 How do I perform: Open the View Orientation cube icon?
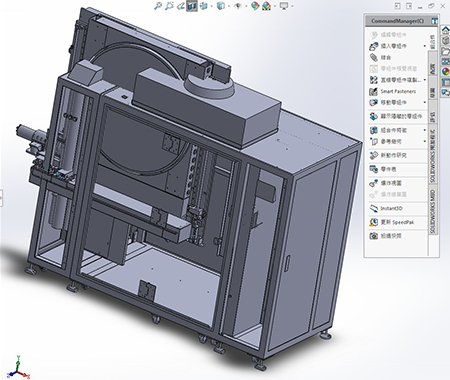[204, 6]
